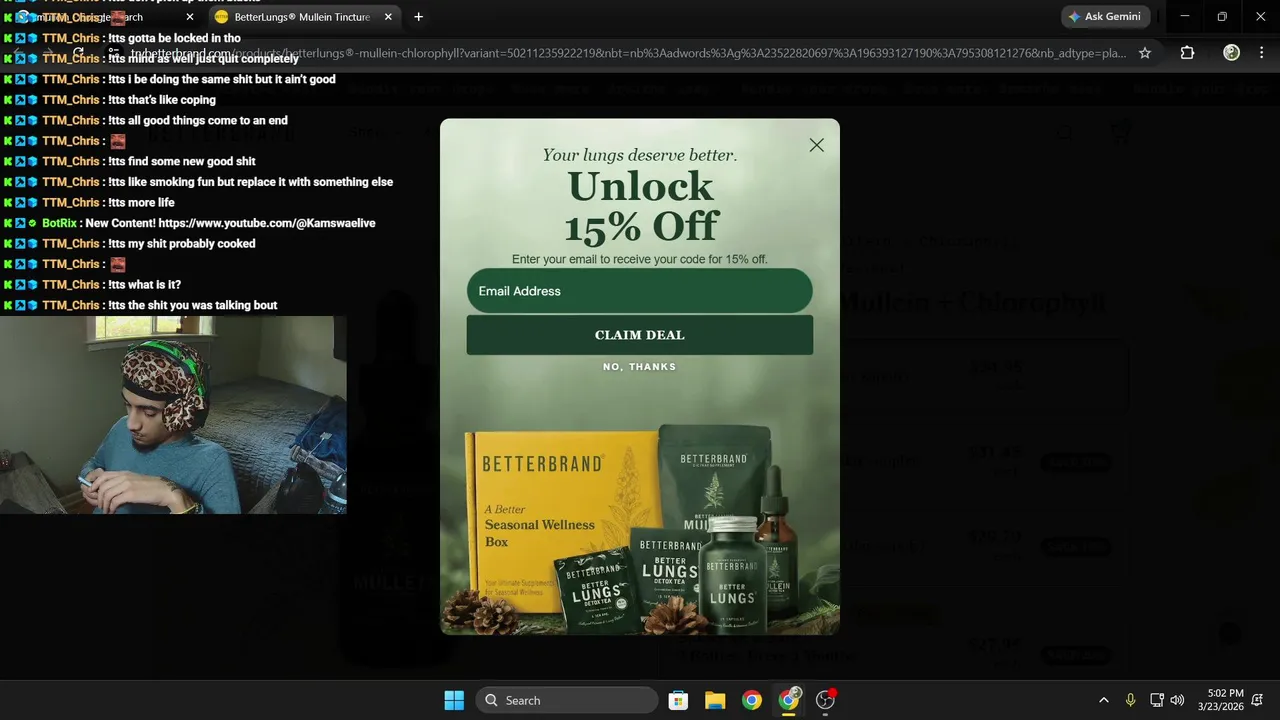Screen dimensions: 1280x720
Task: Click the webcam feed thumbnail
Action: click(x=173, y=415)
